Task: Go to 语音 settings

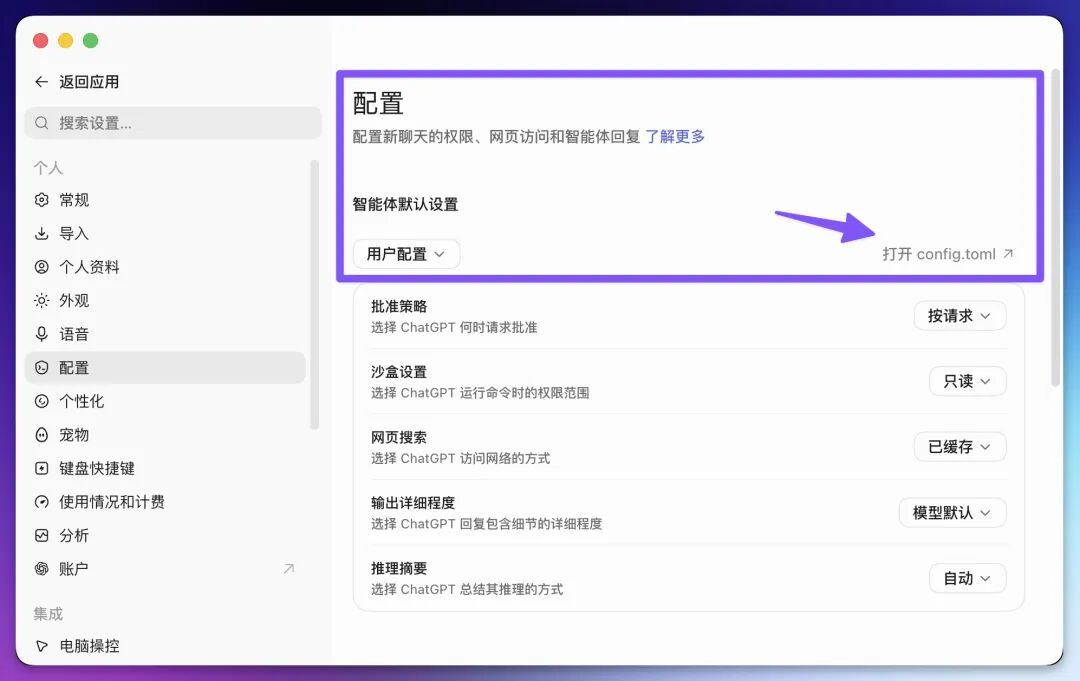Action: (x=165, y=334)
